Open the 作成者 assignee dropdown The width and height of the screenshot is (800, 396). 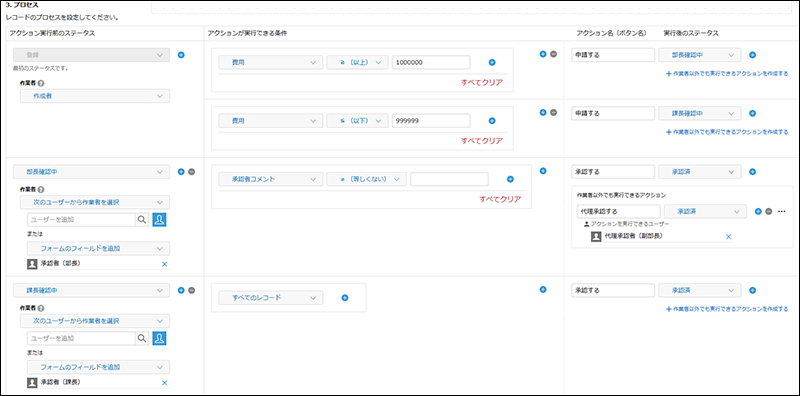(x=95, y=96)
